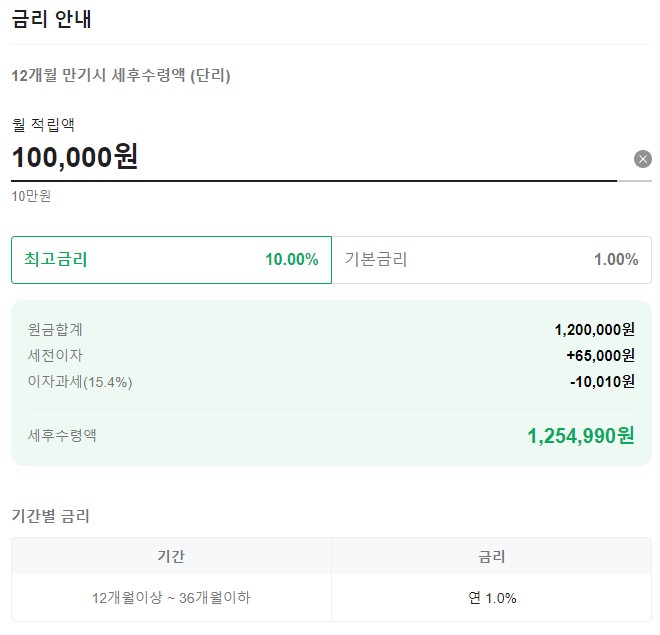Click the 기간 column header
Image resolution: width=660 pixels, height=635 pixels.
tap(171, 556)
